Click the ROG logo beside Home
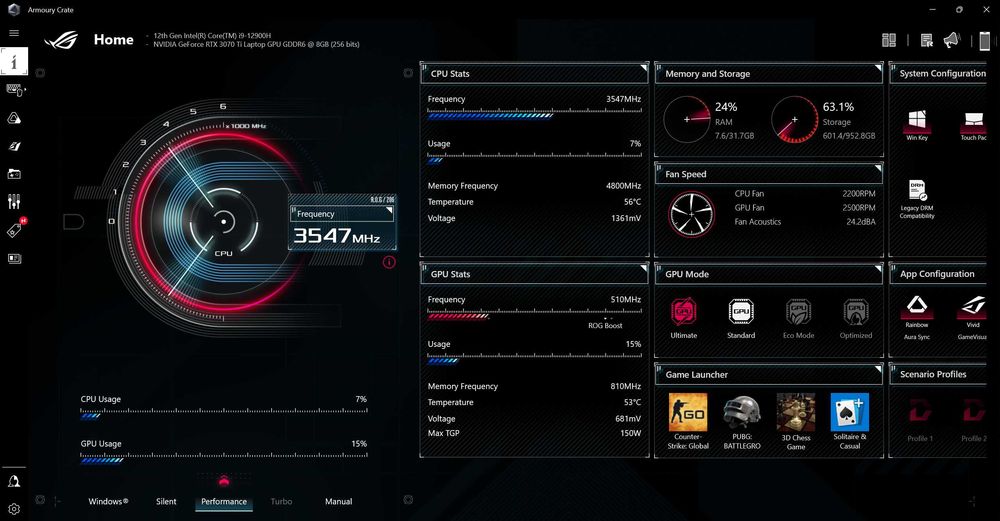Image resolution: width=1000 pixels, height=521 pixels. (x=61, y=40)
